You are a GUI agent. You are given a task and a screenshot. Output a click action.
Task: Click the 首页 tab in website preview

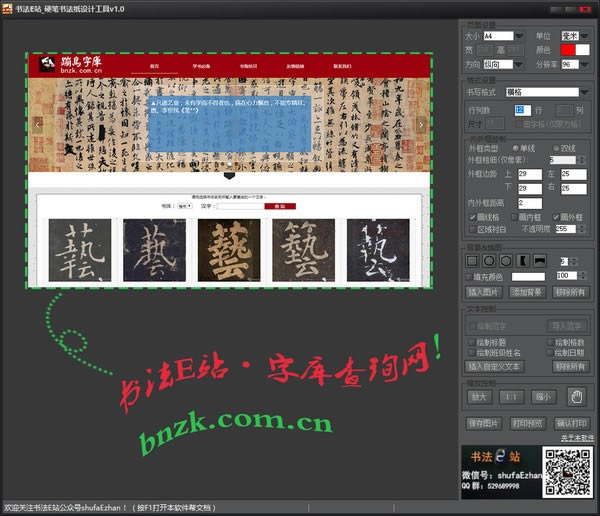(154, 66)
